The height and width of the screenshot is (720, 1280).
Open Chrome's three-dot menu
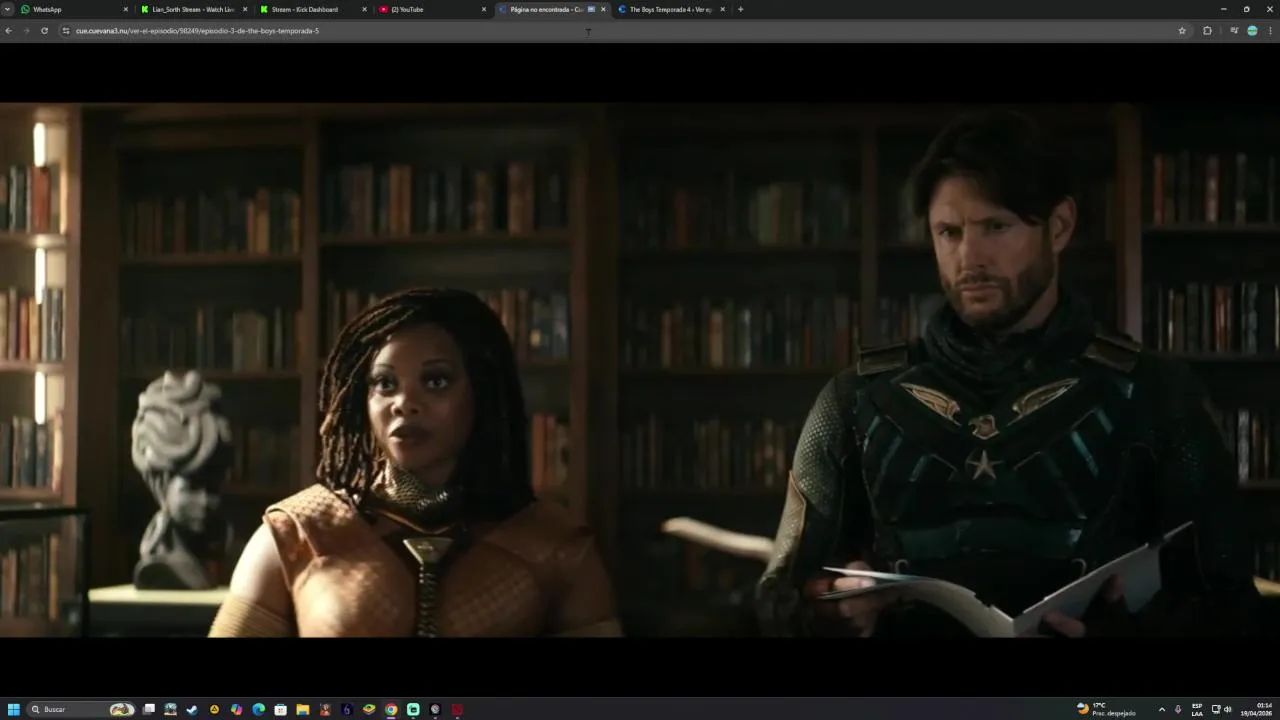(x=1271, y=31)
